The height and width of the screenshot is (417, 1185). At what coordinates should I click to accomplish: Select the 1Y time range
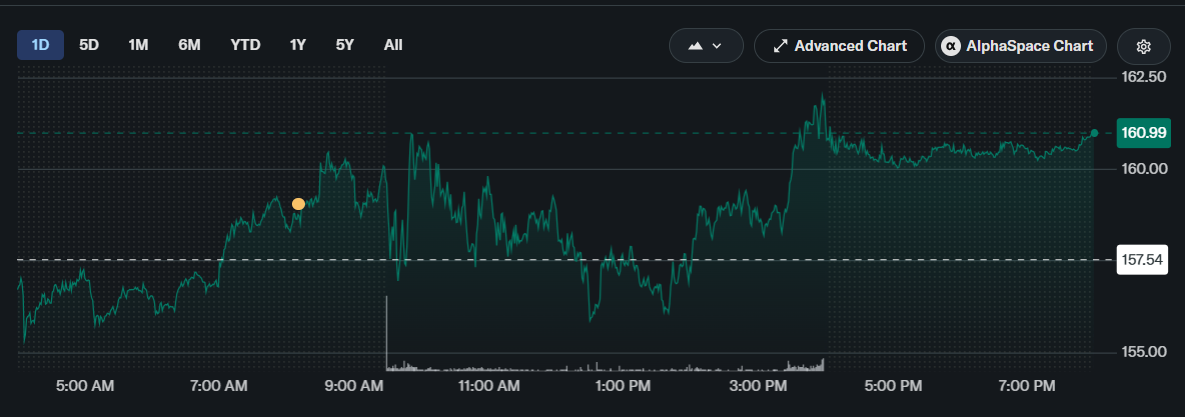coord(298,45)
